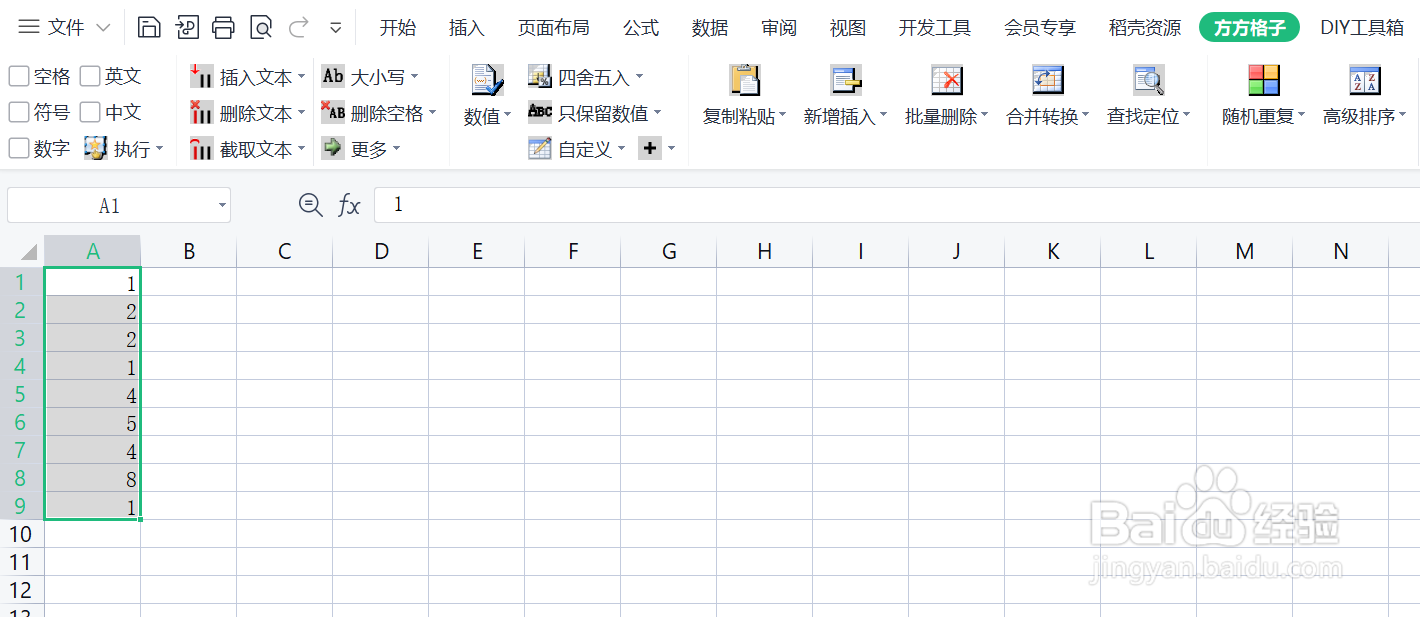This screenshot has width=1420, height=617.
Task: Click 批量删除 batch delete icon
Action: pos(947,80)
